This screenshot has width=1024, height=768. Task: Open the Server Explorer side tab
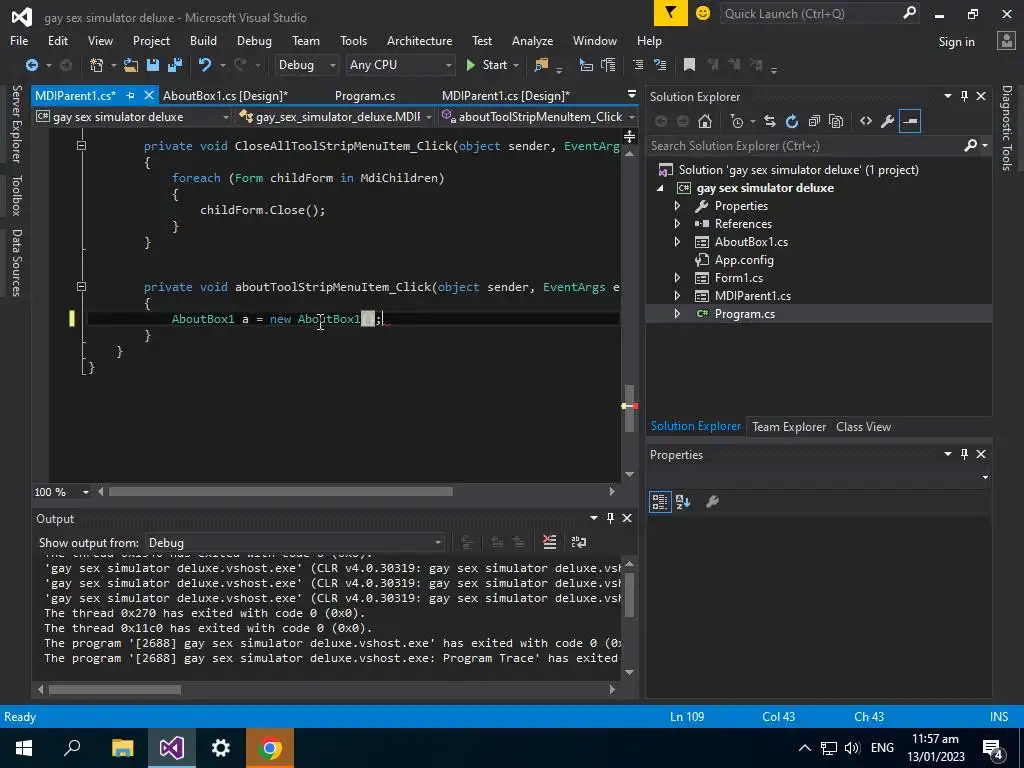point(16,123)
